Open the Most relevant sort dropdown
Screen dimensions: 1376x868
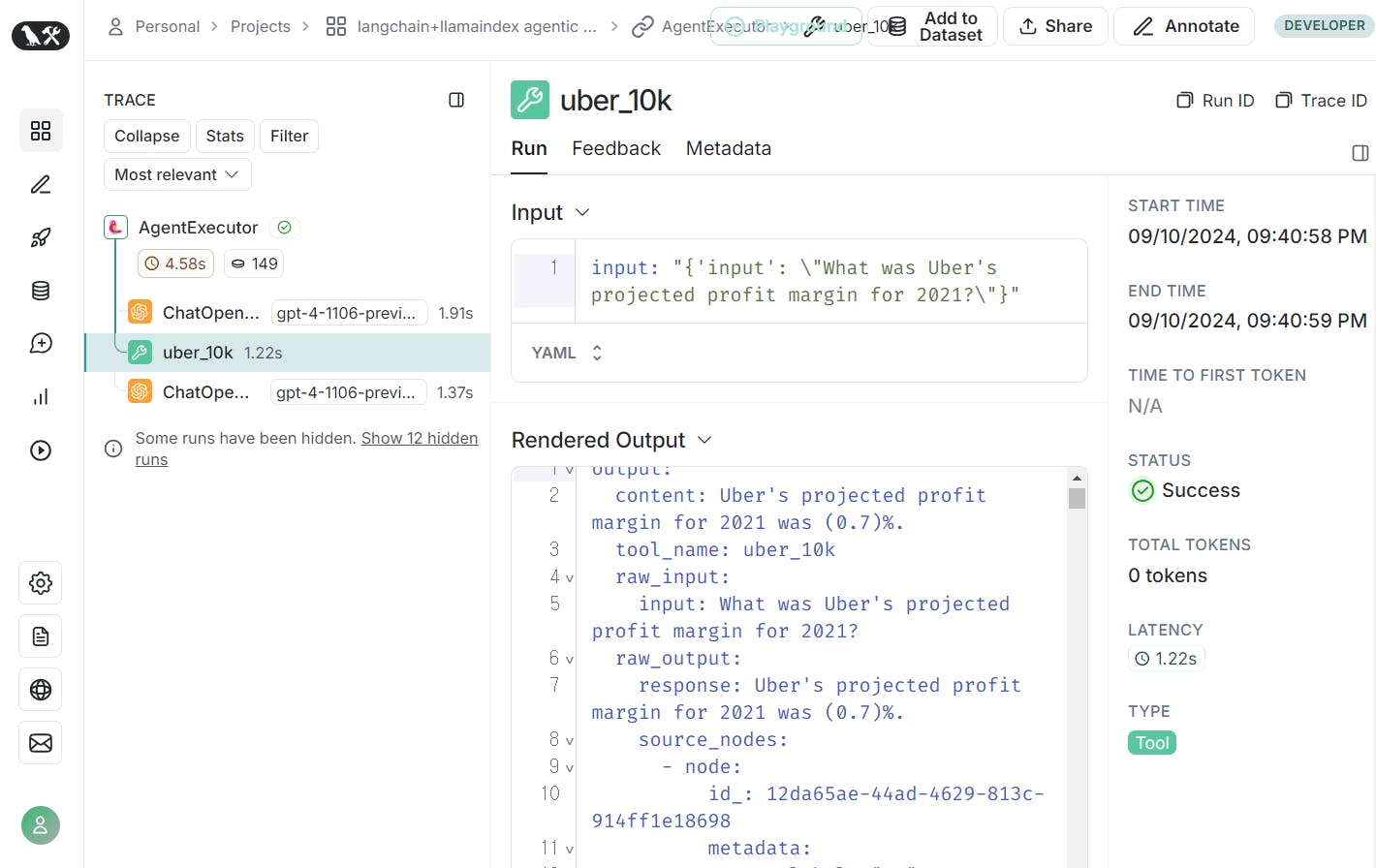[177, 174]
